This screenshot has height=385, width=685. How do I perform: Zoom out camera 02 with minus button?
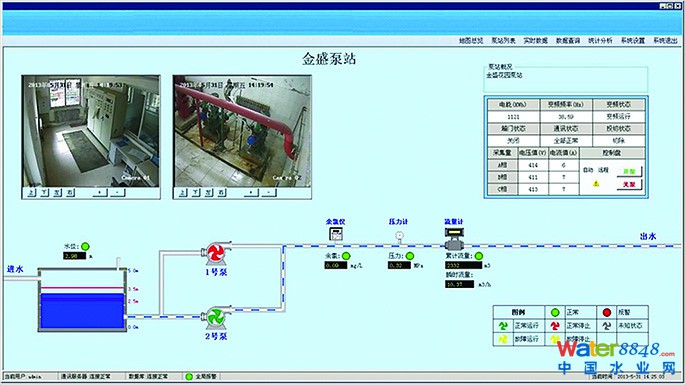pyautogui.click(x=268, y=192)
